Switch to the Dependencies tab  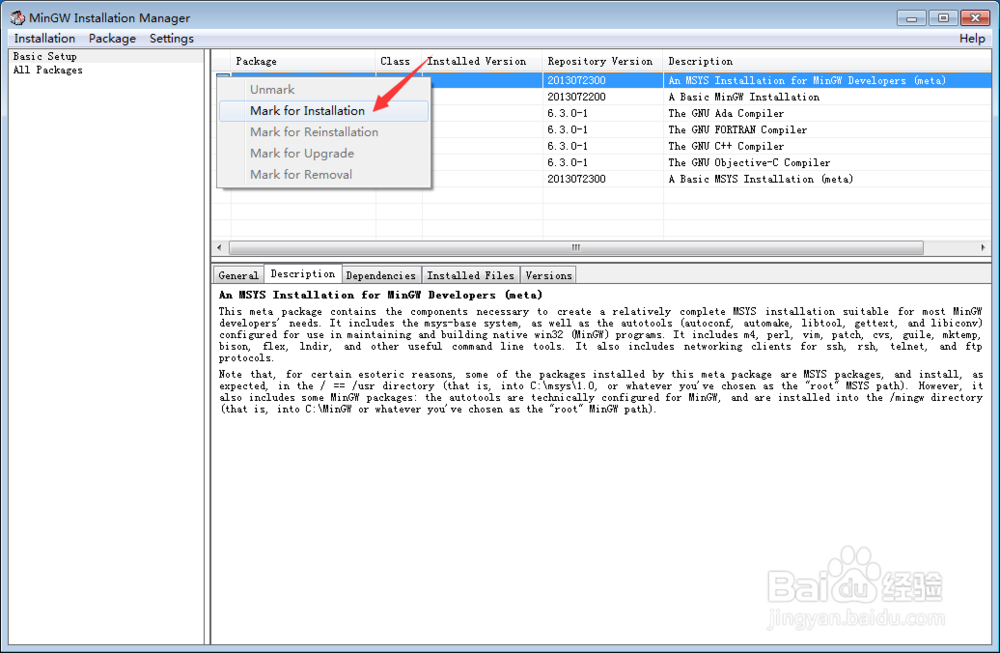[381, 275]
